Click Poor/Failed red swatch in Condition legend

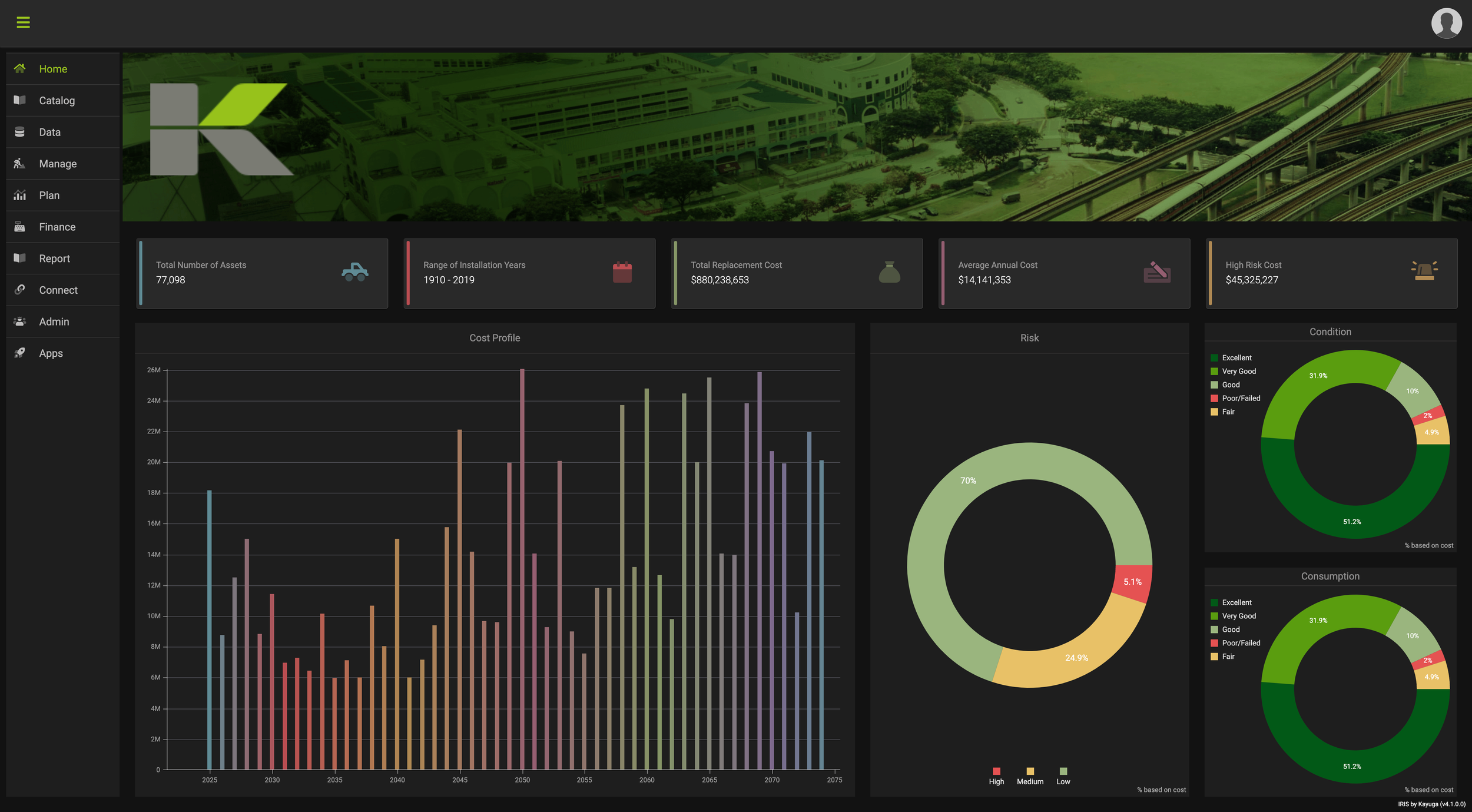coord(1214,399)
